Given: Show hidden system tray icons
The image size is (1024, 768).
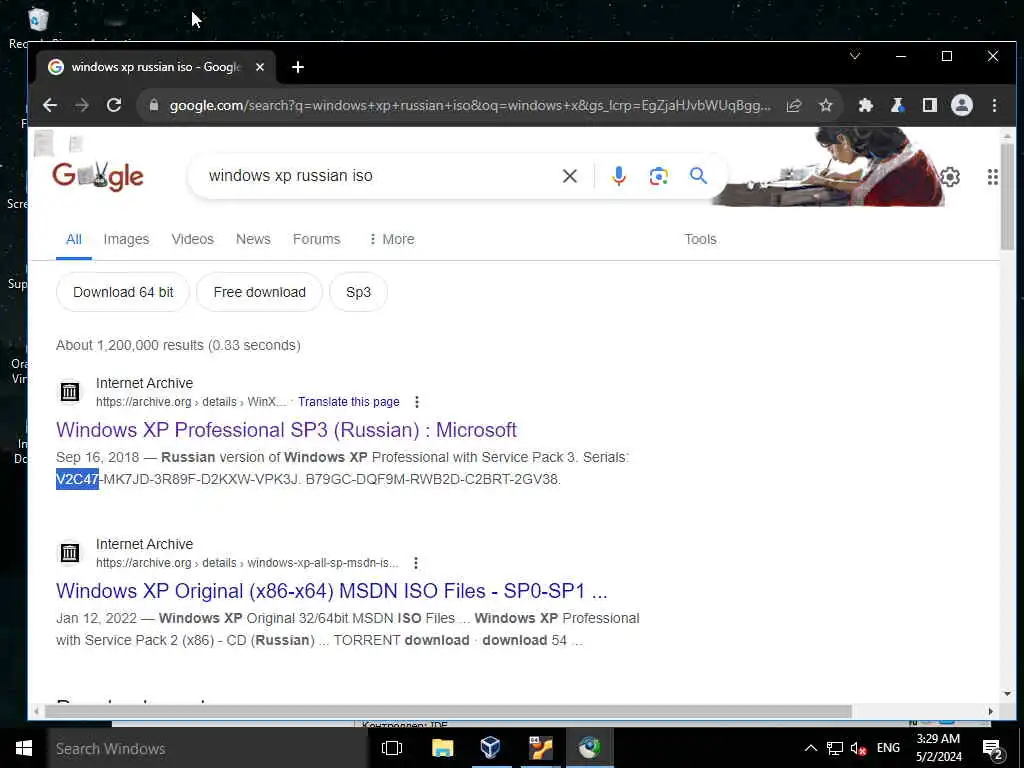Looking at the screenshot, I should click(810, 748).
